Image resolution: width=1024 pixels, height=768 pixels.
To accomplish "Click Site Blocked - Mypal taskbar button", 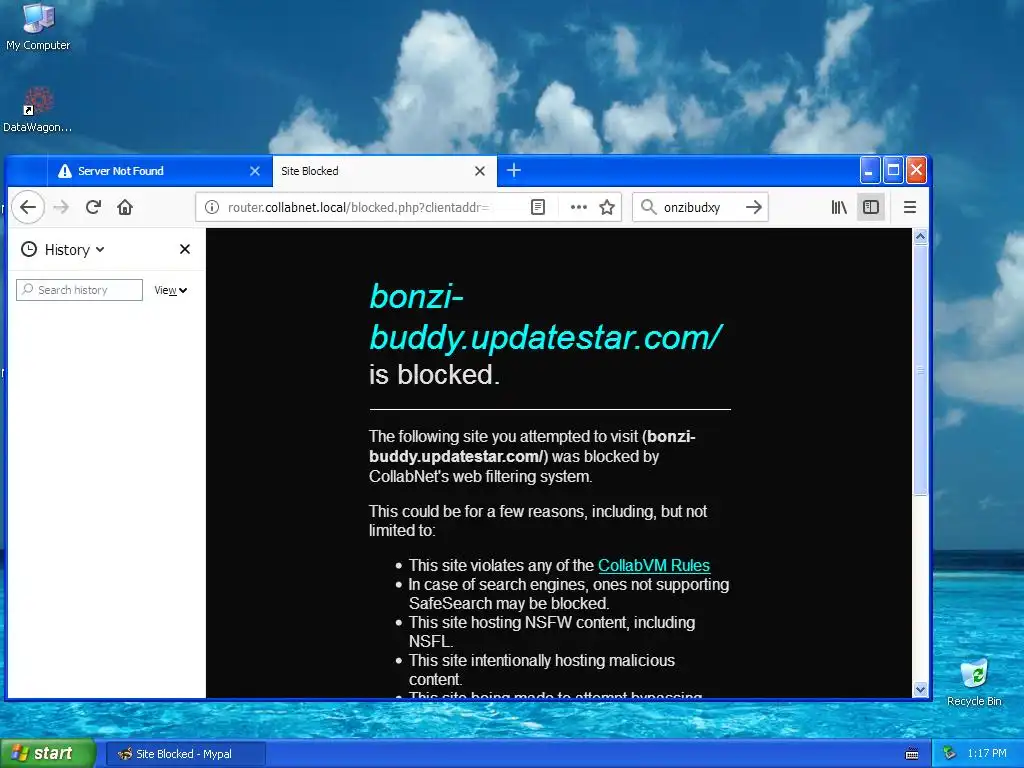I will pyautogui.click(x=185, y=754).
